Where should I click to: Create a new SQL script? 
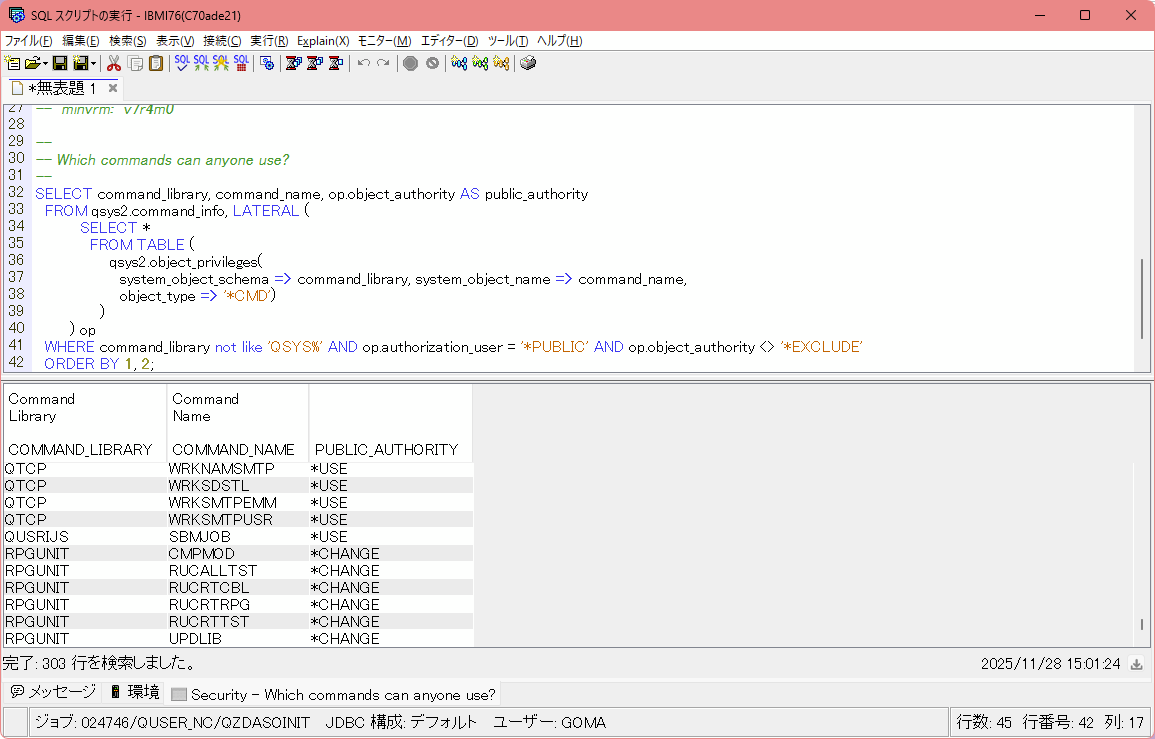tap(13, 63)
